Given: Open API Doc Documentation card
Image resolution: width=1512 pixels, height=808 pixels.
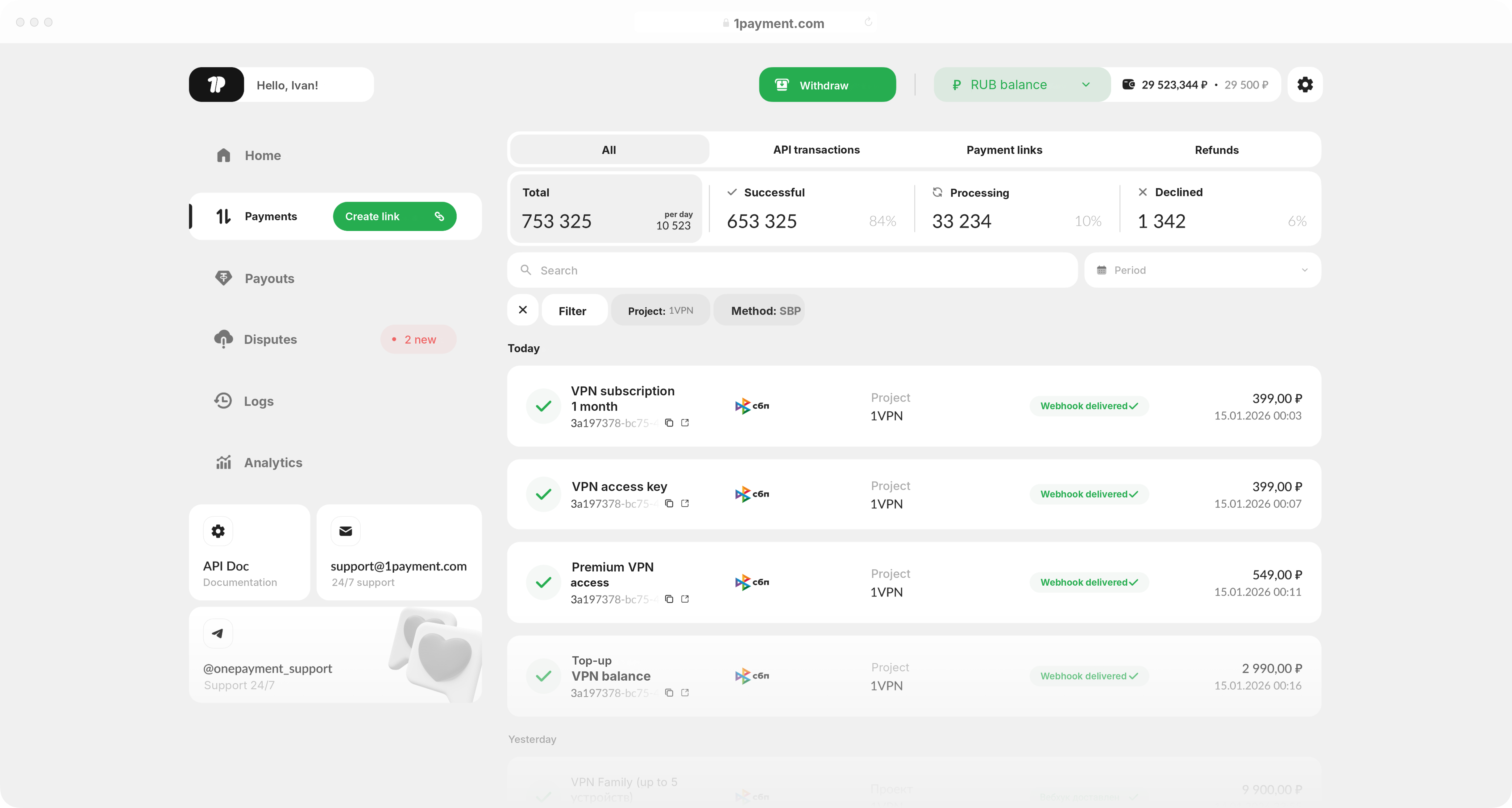Looking at the screenshot, I should (x=249, y=552).
